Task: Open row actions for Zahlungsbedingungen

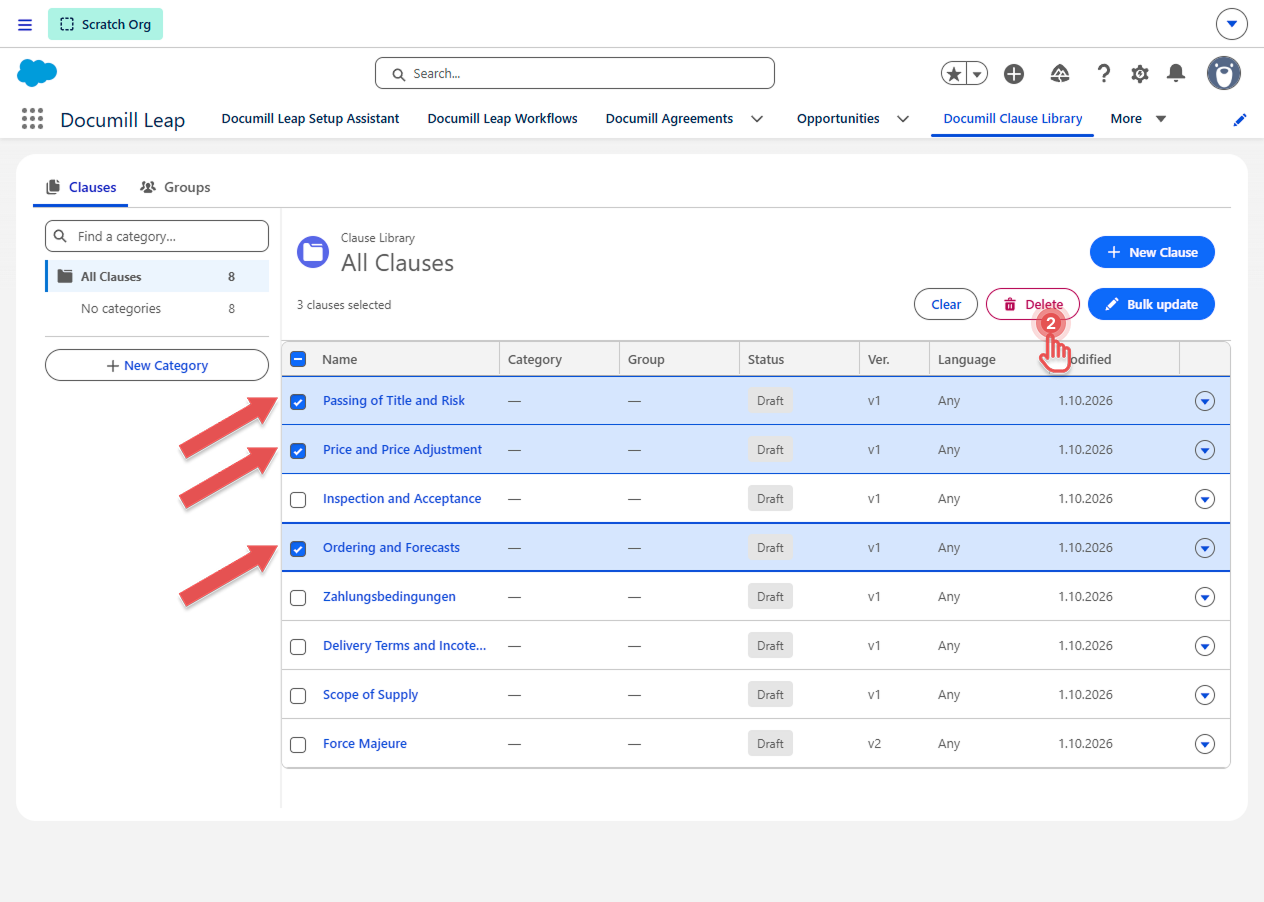Action: [1205, 597]
